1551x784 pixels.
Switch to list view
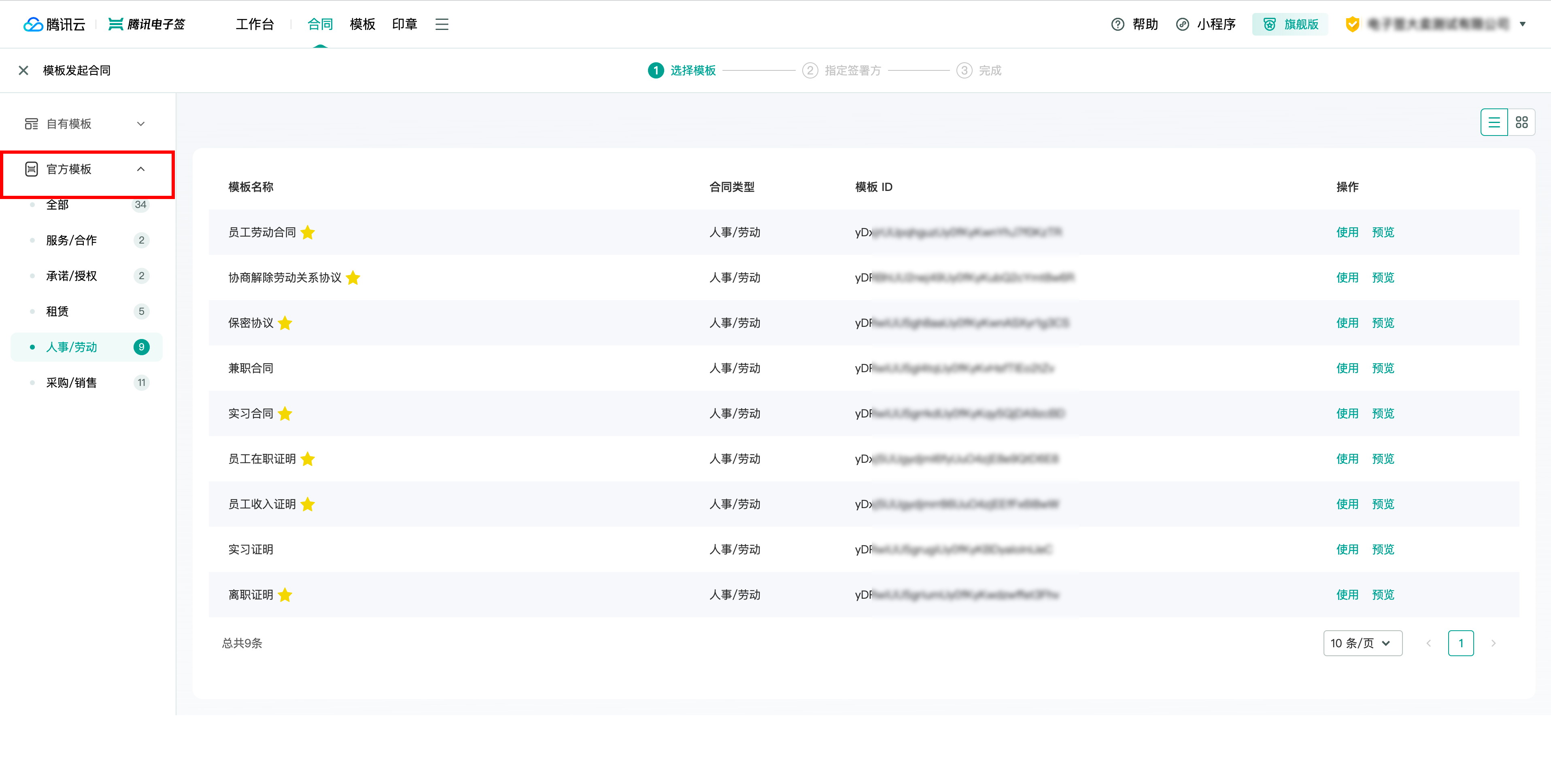[x=1494, y=122]
